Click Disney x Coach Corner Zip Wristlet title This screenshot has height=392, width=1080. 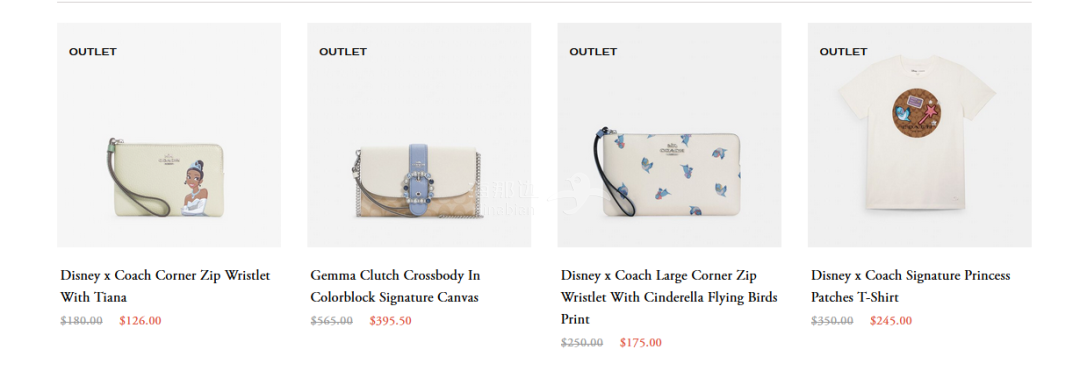165,286
